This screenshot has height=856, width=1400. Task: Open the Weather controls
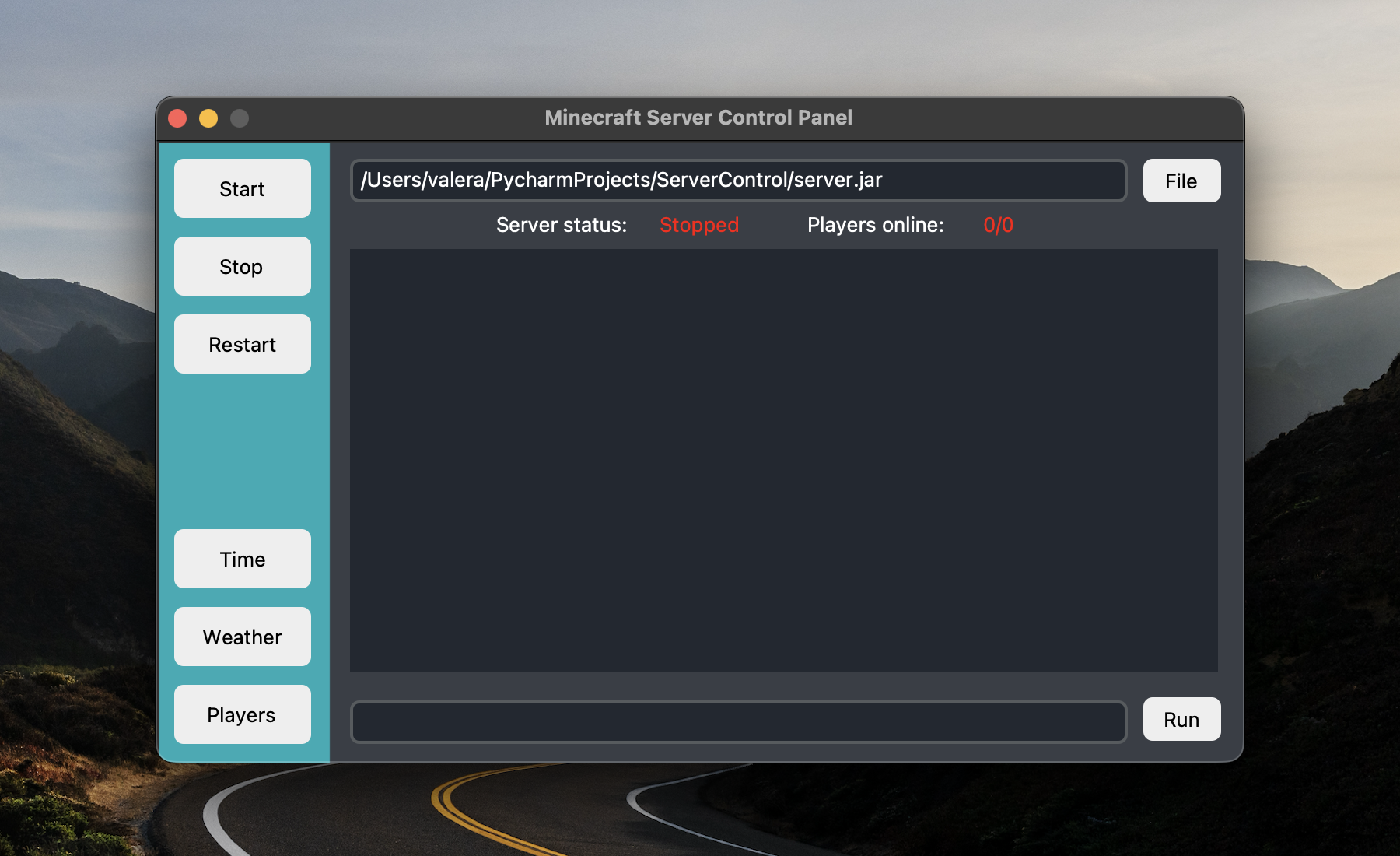[x=243, y=637]
